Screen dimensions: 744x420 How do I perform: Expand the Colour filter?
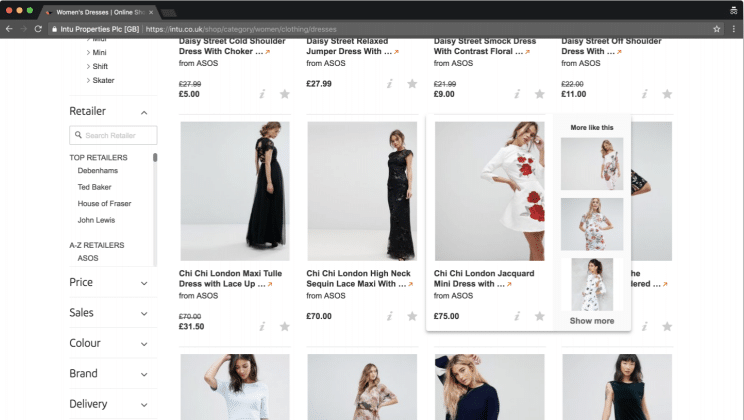pyautogui.click(x=144, y=343)
